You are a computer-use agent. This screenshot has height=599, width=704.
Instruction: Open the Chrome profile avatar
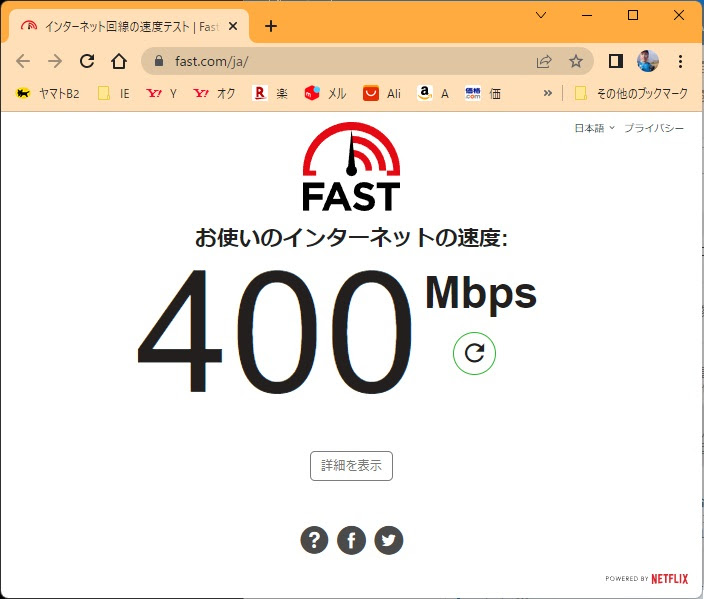(648, 61)
